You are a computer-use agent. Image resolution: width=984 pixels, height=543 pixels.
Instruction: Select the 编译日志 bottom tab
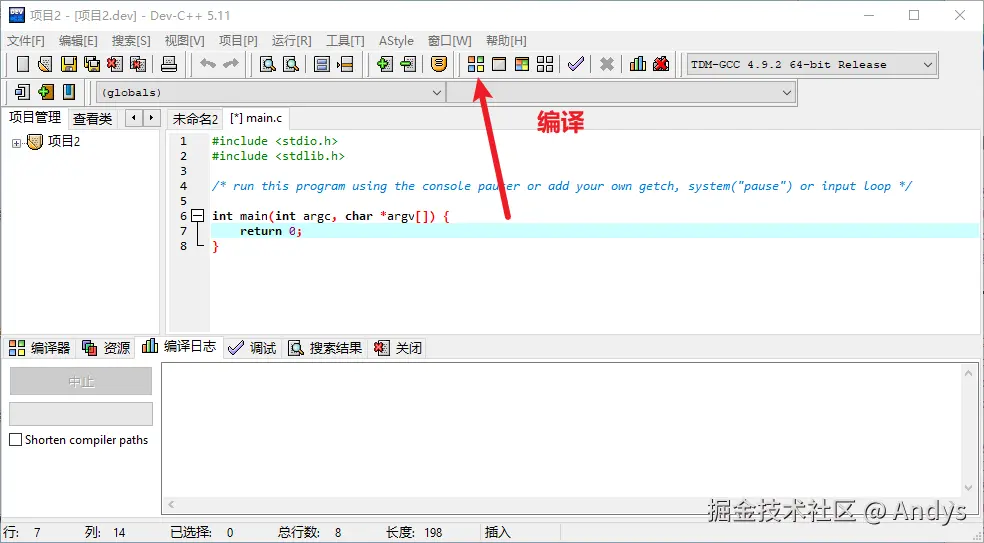tap(179, 347)
